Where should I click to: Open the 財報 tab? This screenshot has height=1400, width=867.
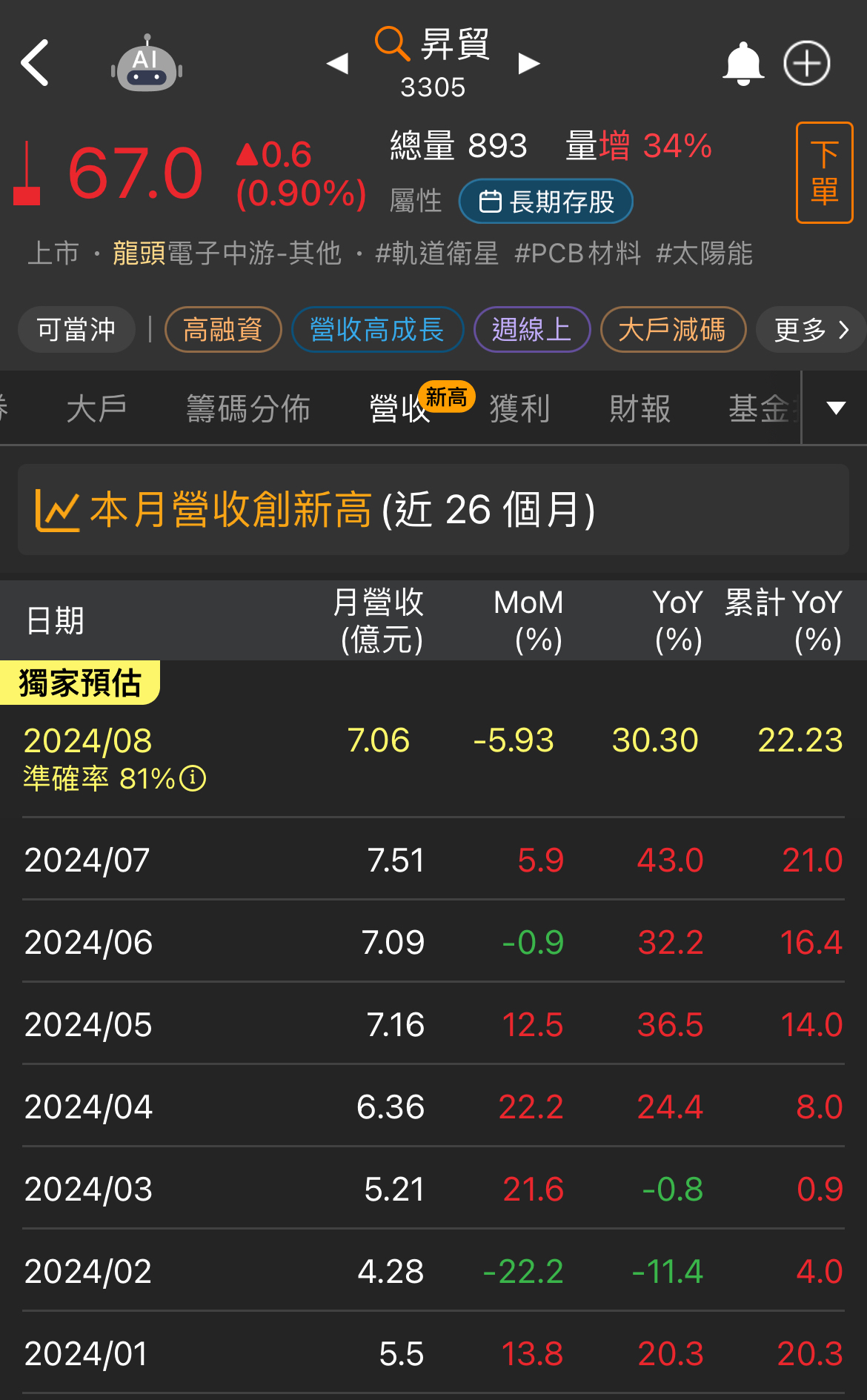coord(640,409)
